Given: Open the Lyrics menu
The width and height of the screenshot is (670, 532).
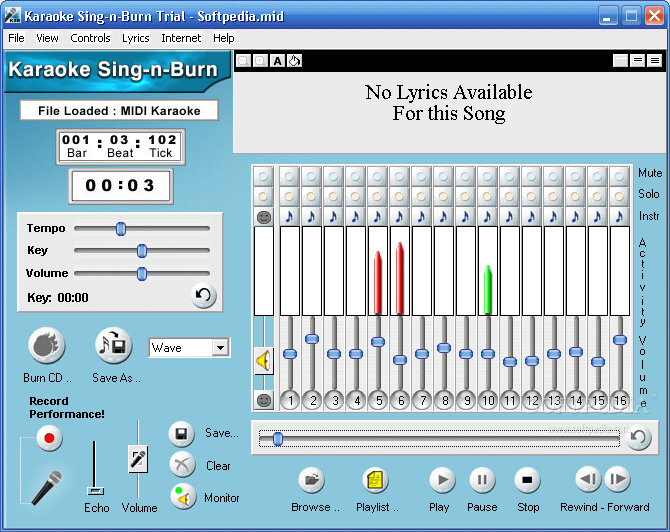Looking at the screenshot, I should [136, 38].
